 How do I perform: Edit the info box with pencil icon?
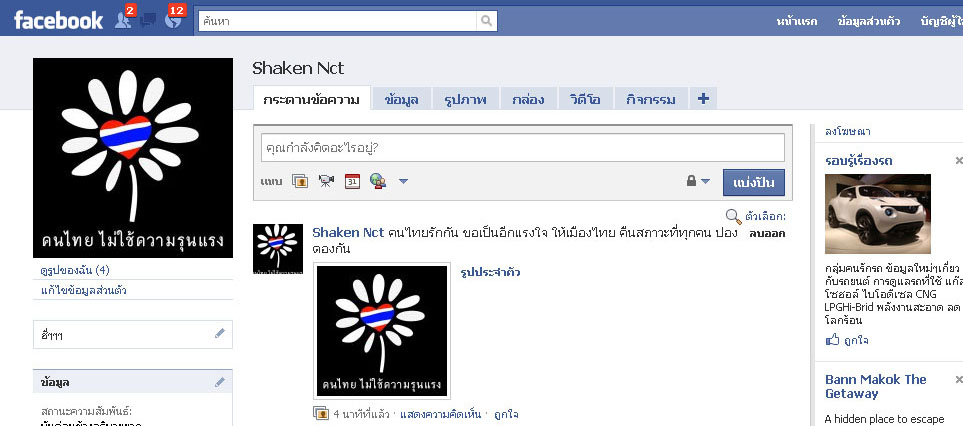pos(219,382)
